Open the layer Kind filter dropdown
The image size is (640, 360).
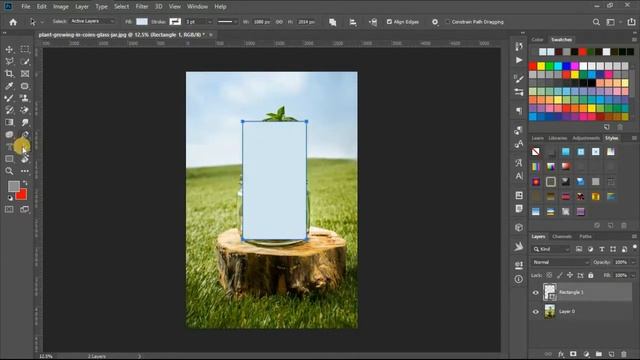point(551,249)
